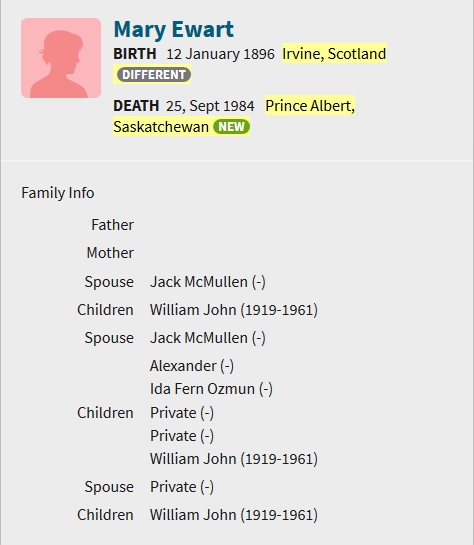Click the pink female silhouette profile picture
This screenshot has height=545, width=474.
[61, 58]
